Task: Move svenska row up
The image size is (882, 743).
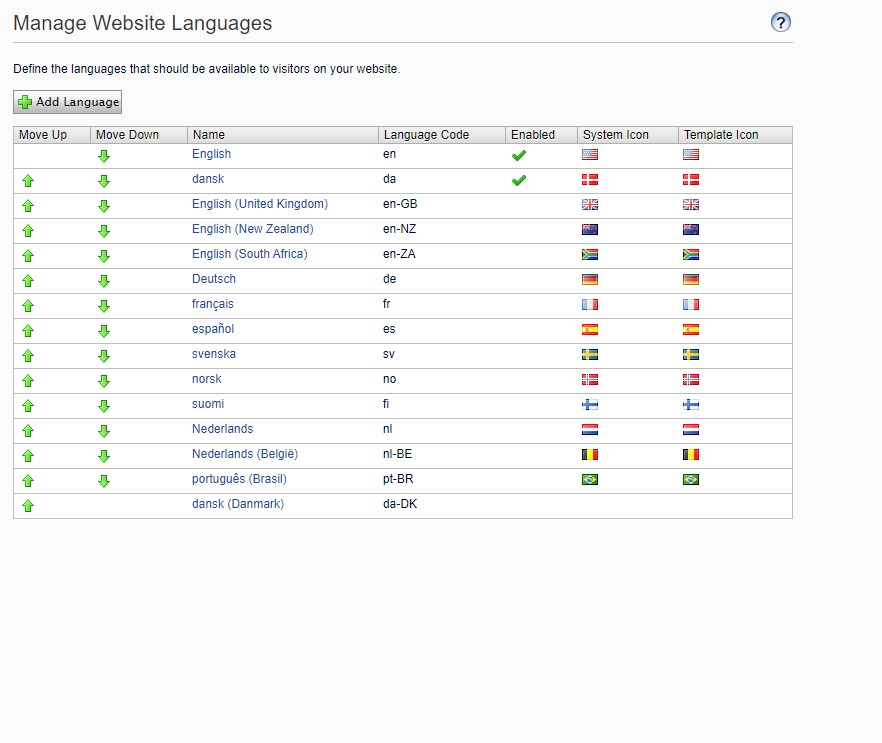Action: [x=28, y=356]
